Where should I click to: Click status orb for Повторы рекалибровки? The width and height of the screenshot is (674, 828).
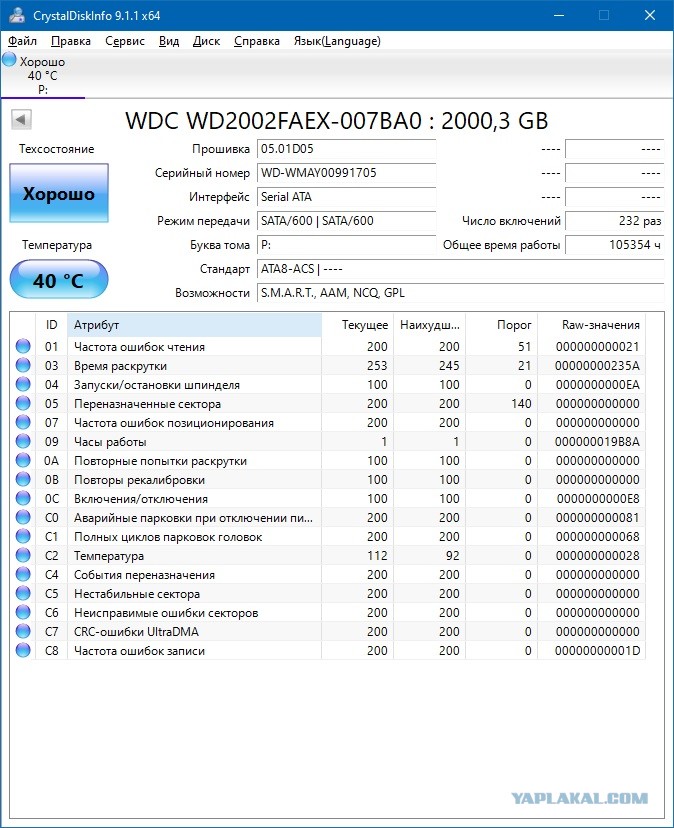point(23,479)
